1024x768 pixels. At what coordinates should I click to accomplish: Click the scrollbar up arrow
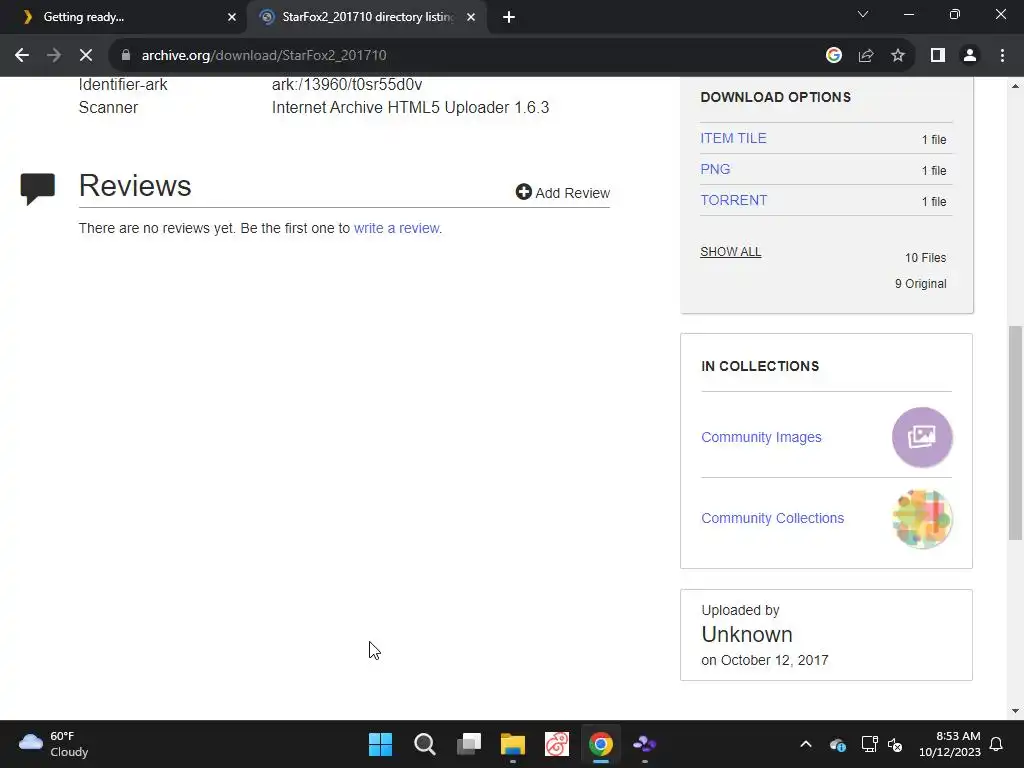[x=1016, y=86]
